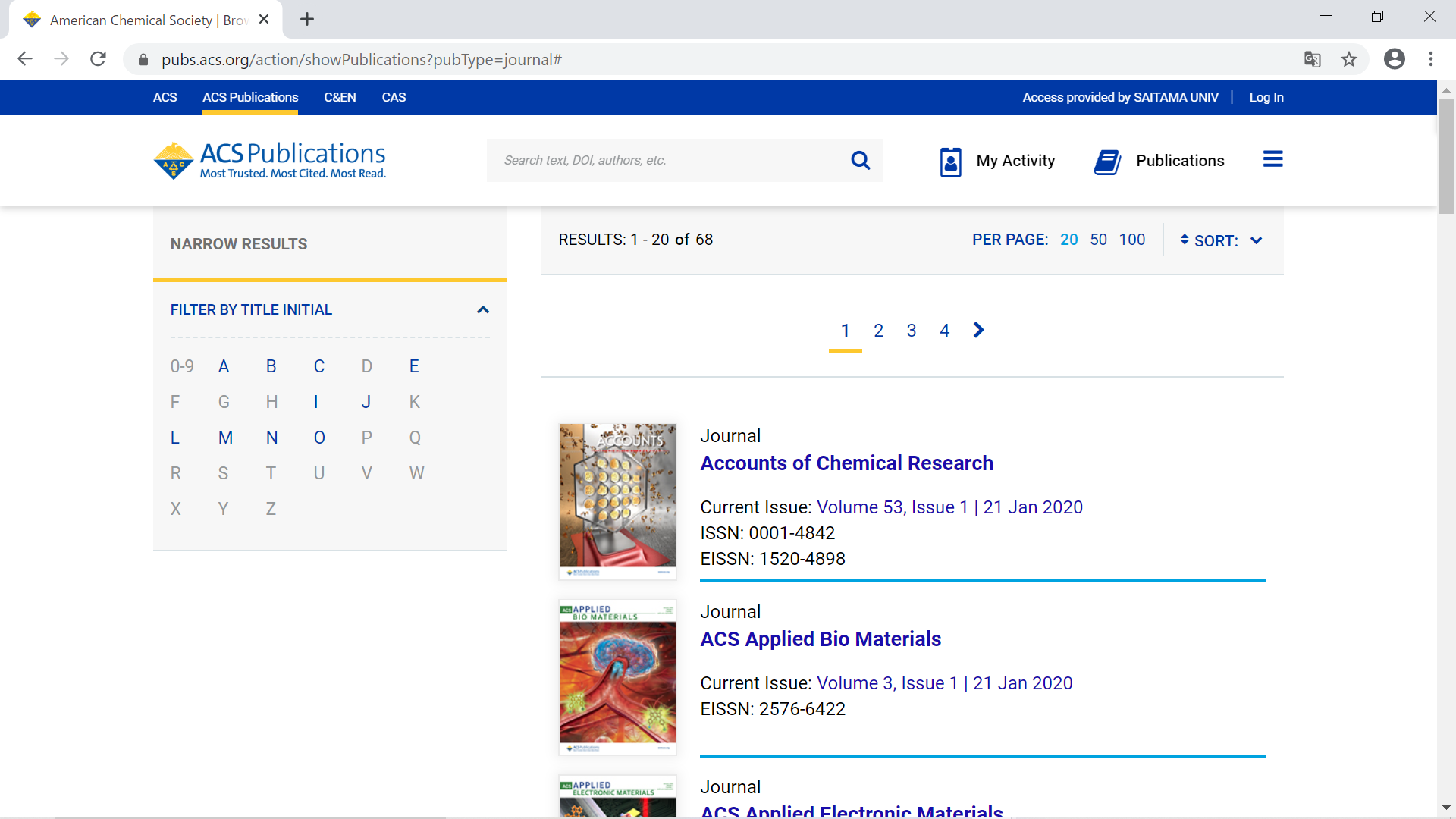Show 100 results per page

click(1132, 240)
